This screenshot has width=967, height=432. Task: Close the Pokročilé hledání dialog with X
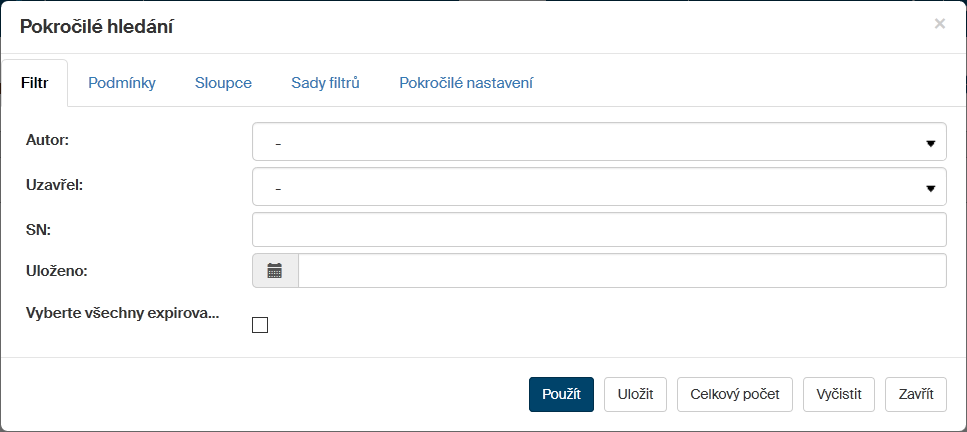click(x=940, y=24)
